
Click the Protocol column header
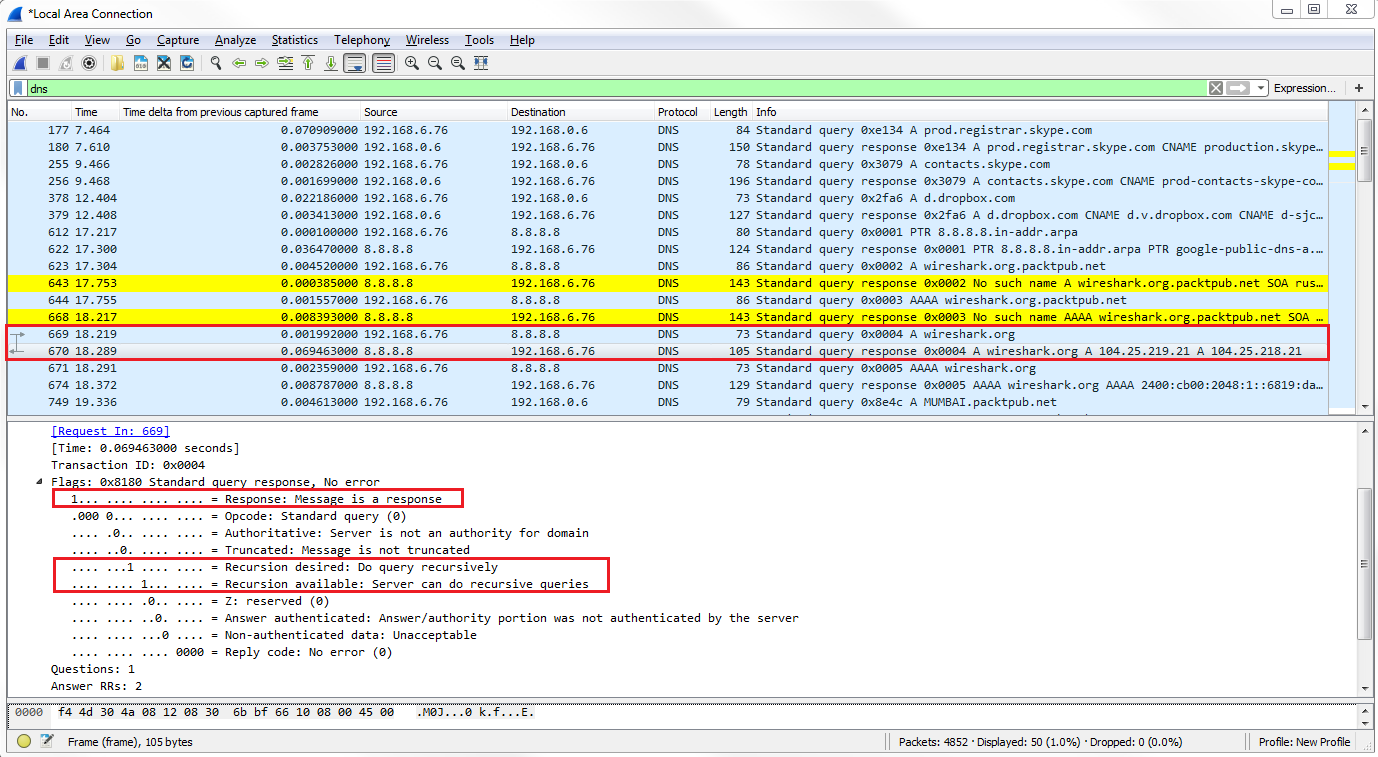677,112
